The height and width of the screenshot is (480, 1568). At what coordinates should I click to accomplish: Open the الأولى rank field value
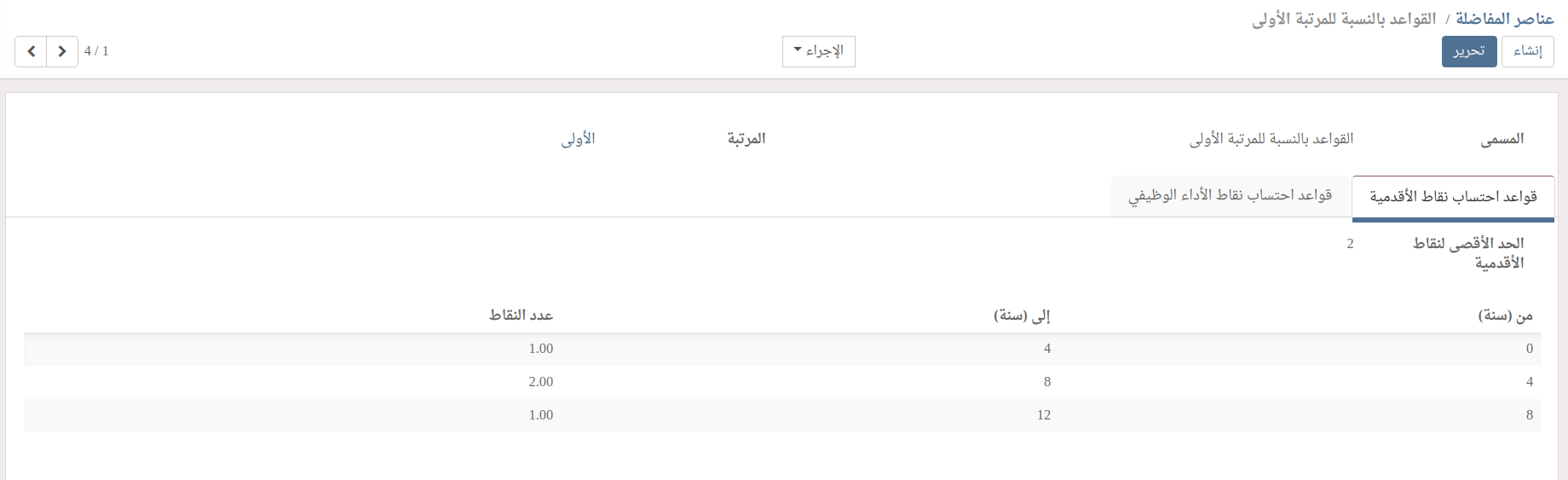(578, 139)
